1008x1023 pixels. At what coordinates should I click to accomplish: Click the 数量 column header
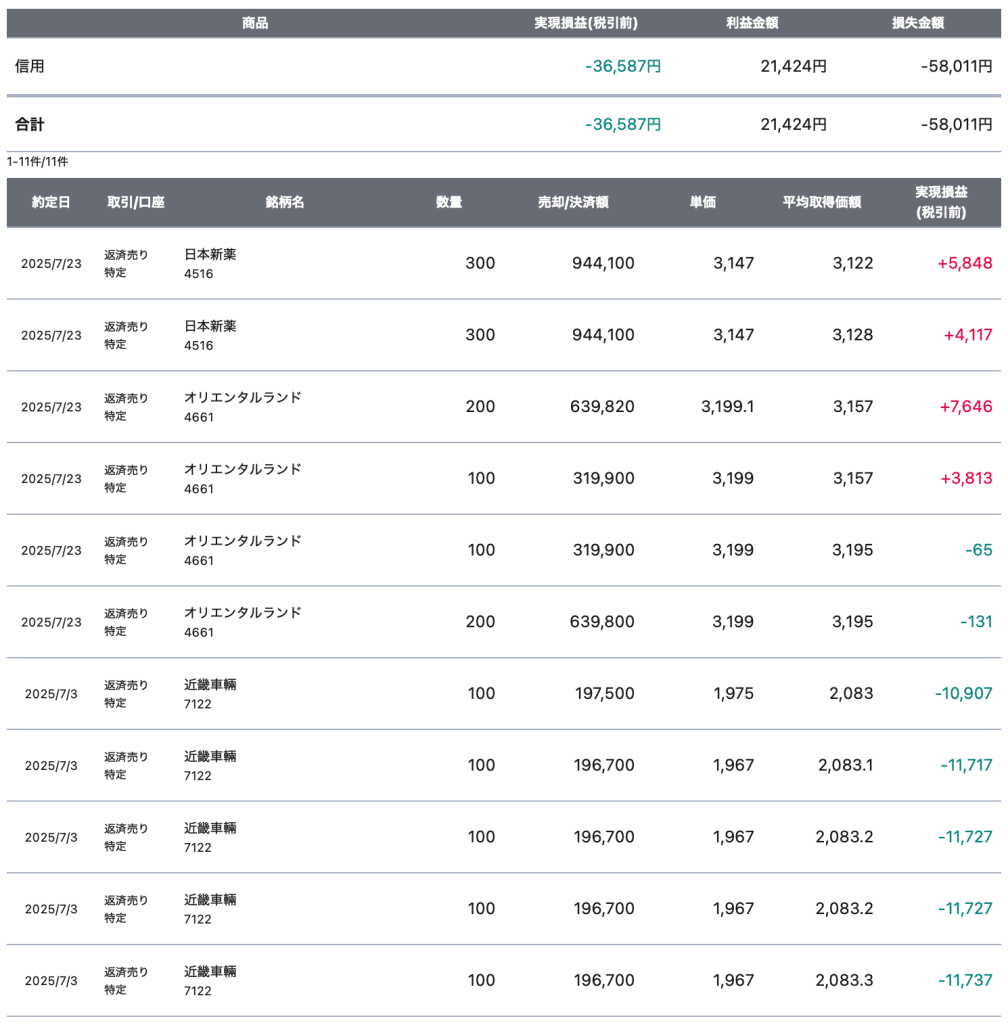coord(449,202)
